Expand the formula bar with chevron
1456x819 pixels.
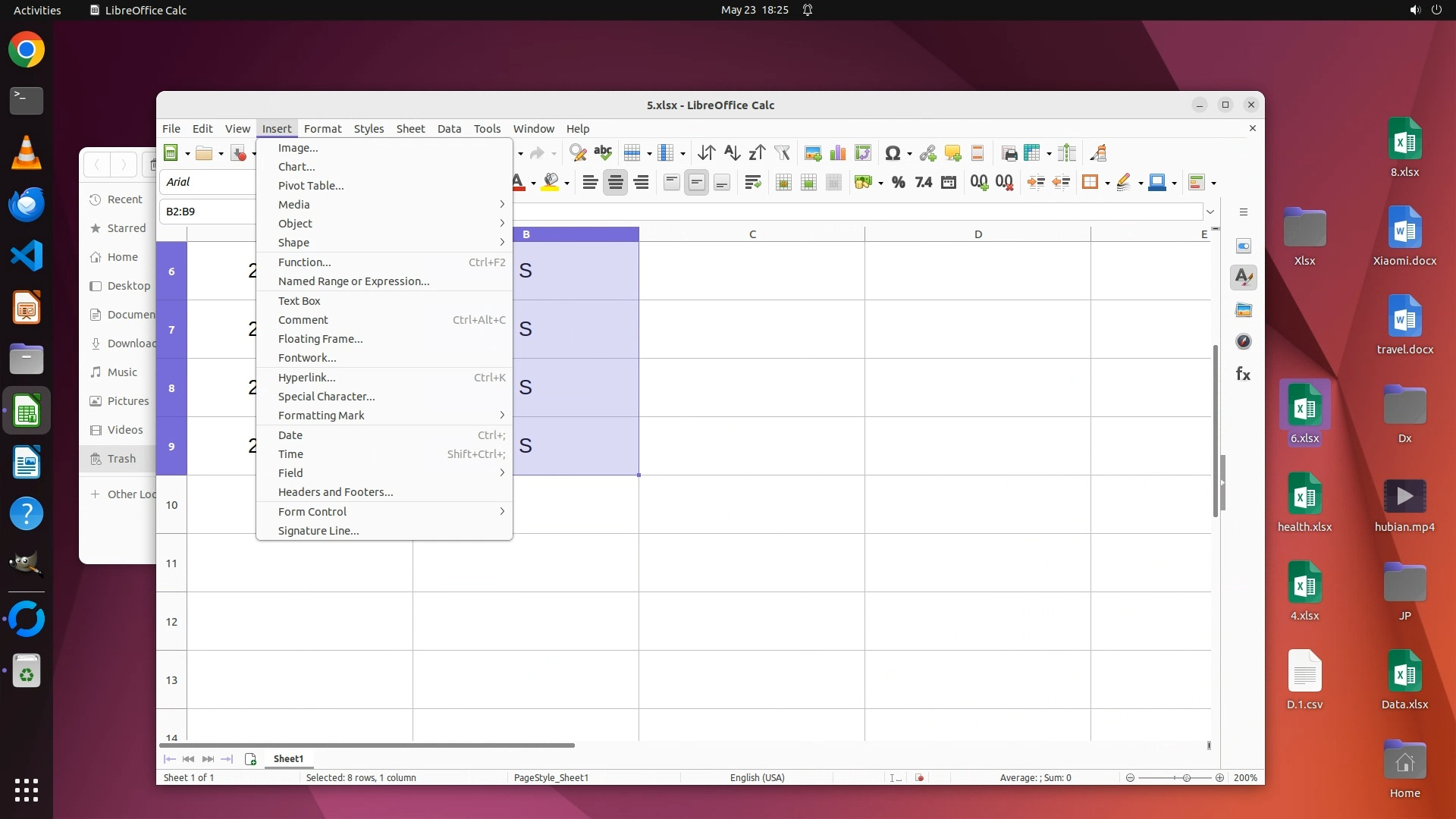[x=1210, y=212]
